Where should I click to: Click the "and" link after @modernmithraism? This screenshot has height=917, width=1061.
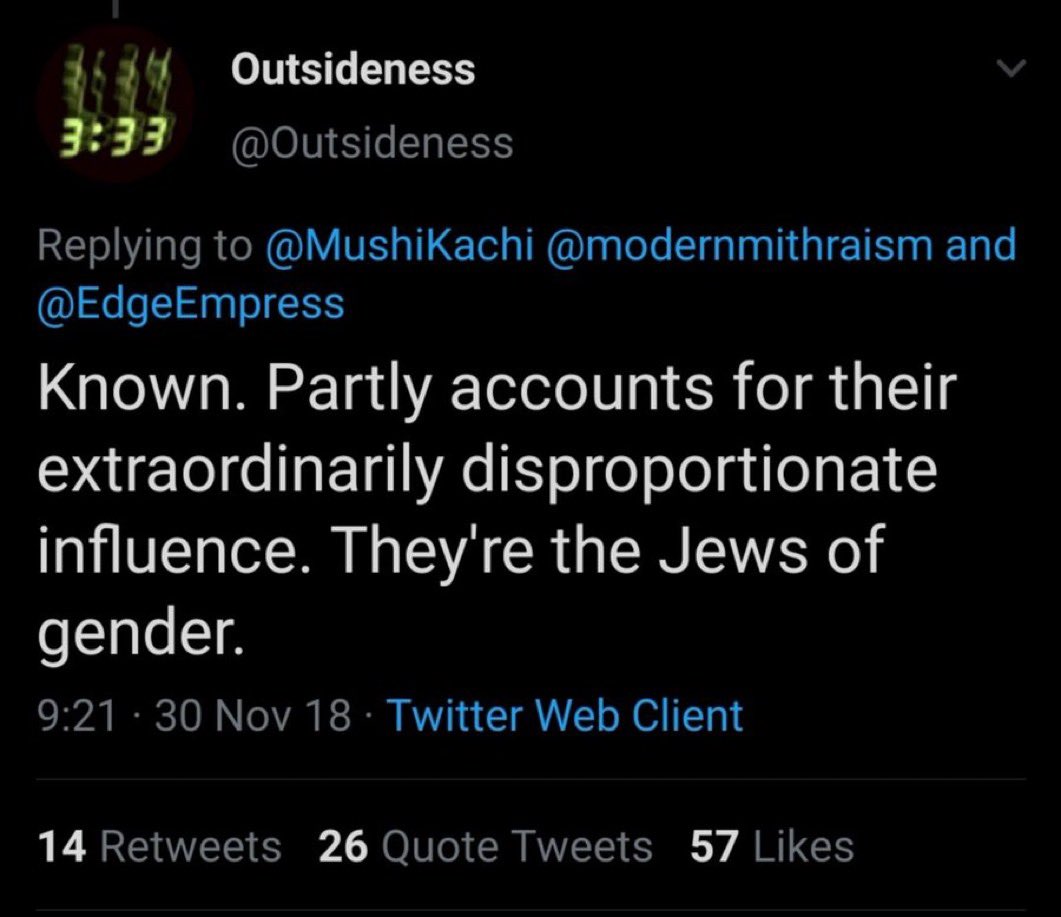pyautogui.click(x=981, y=245)
